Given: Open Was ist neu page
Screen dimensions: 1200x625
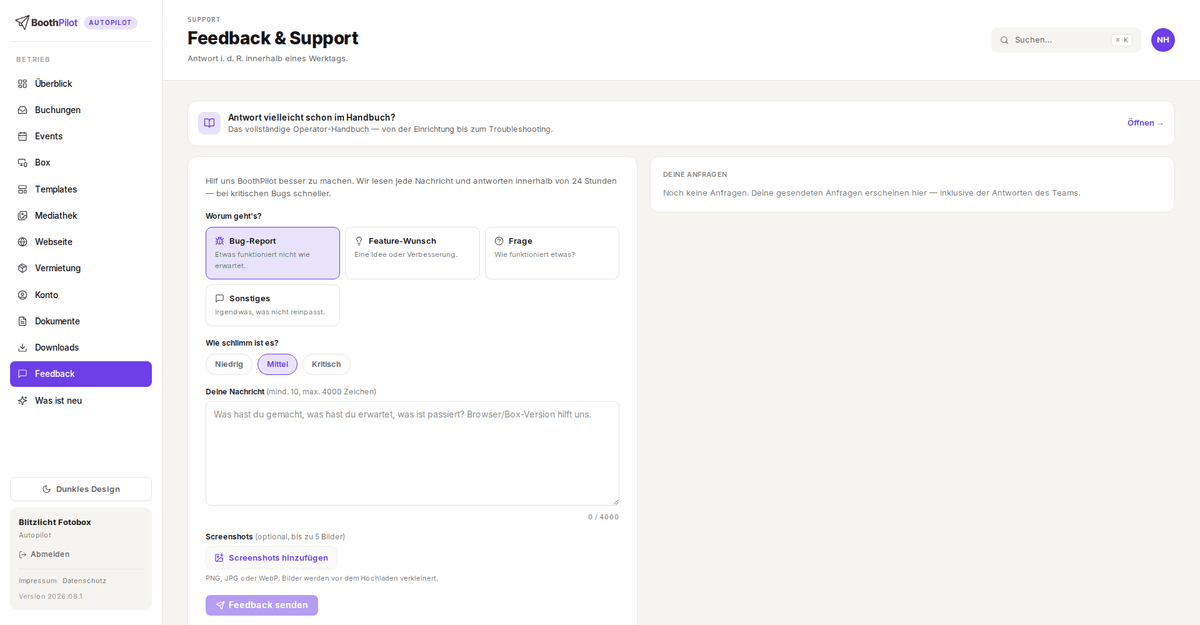Looking at the screenshot, I should [x=81, y=400].
